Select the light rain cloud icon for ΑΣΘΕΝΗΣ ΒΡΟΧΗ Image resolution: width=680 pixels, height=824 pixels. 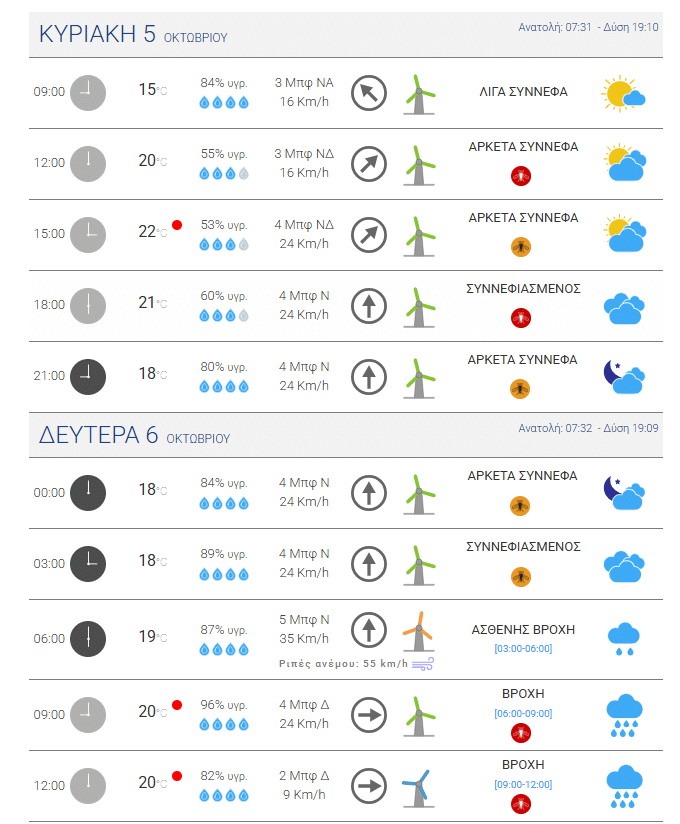click(624, 638)
